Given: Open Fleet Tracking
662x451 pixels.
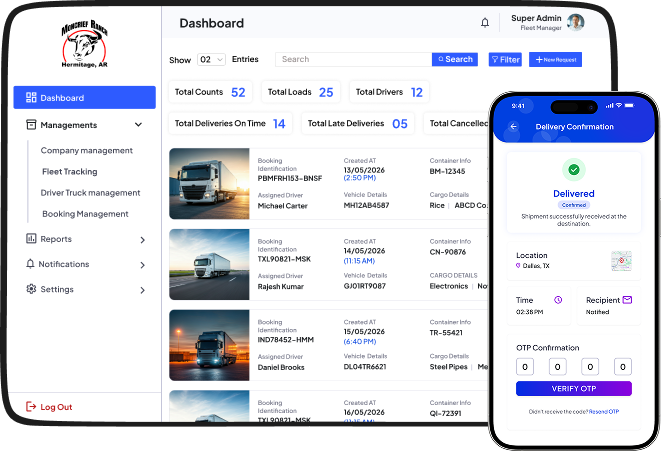Looking at the screenshot, I should 70,171.
